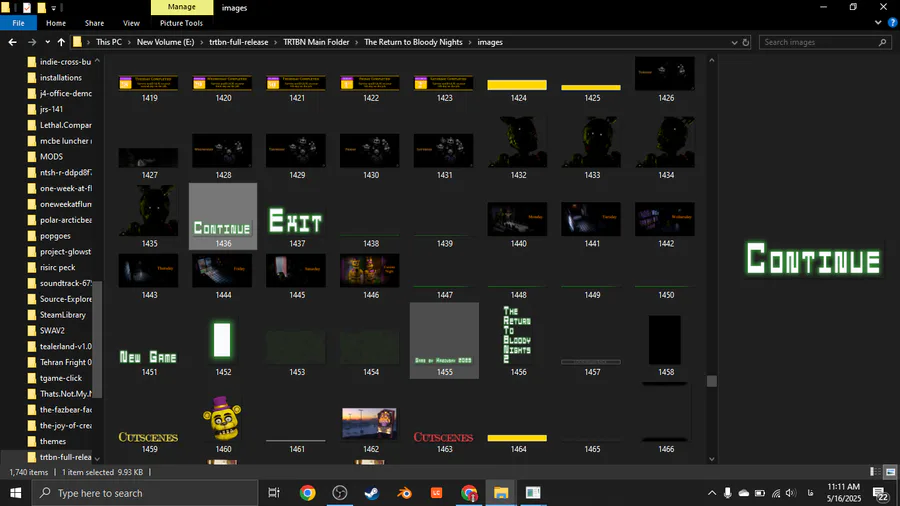This screenshot has width=900, height=506.
Task: Select white rectangle image 1452
Action: (223, 341)
